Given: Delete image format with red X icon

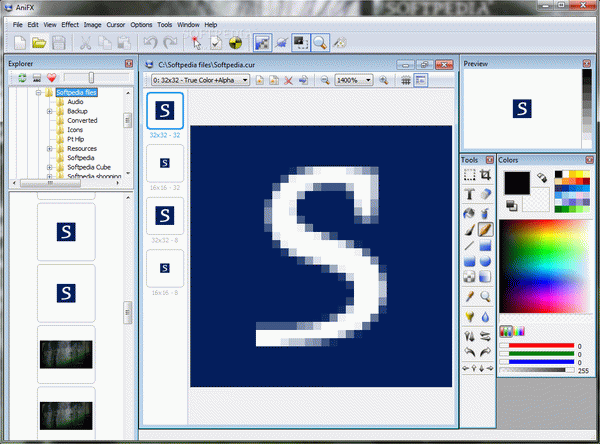Looking at the screenshot, I should point(289,80).
